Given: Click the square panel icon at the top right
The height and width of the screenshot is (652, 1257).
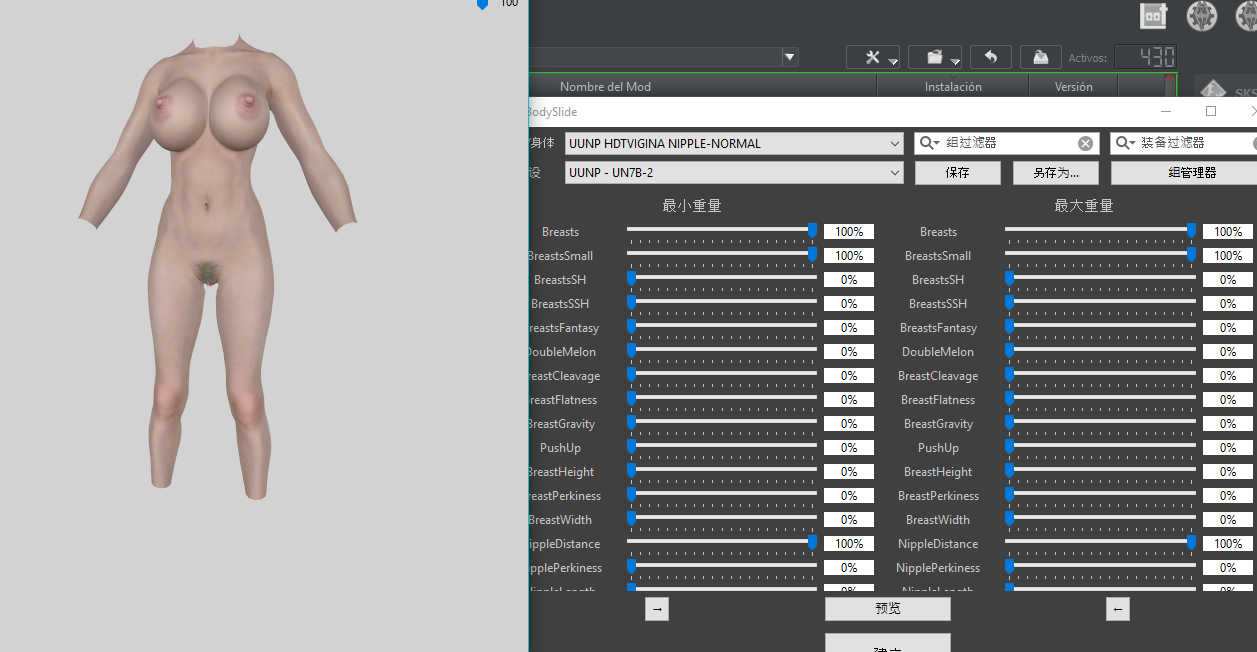Looking at the screenshot, I should [1155, 16].
